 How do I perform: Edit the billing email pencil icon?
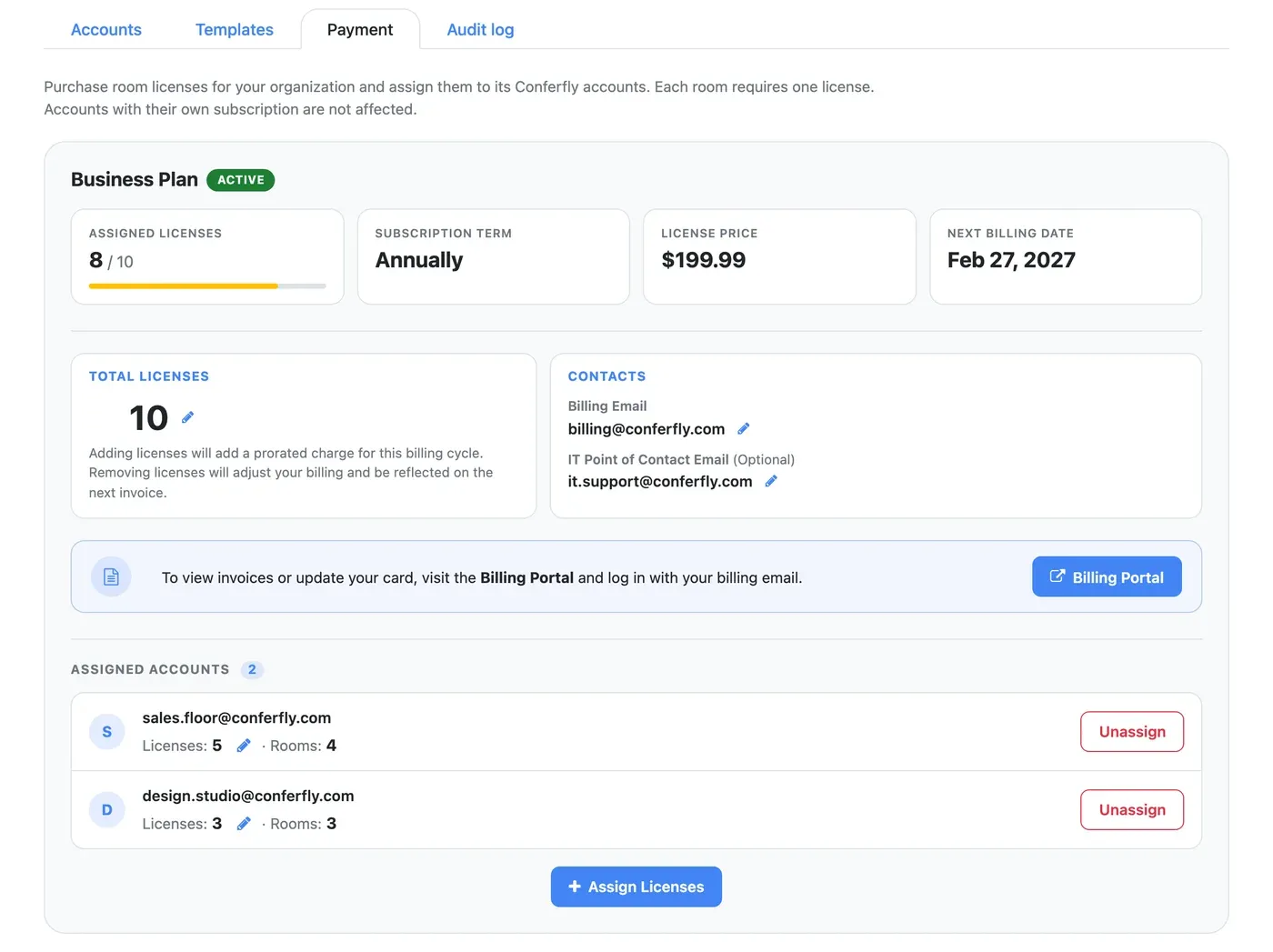pyautogui.click(x=743, y=428)
